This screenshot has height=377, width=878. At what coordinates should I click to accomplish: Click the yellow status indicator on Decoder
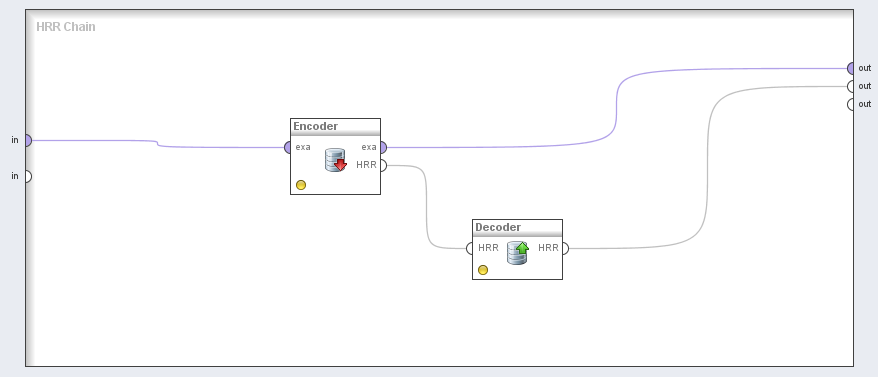[483, 270]
